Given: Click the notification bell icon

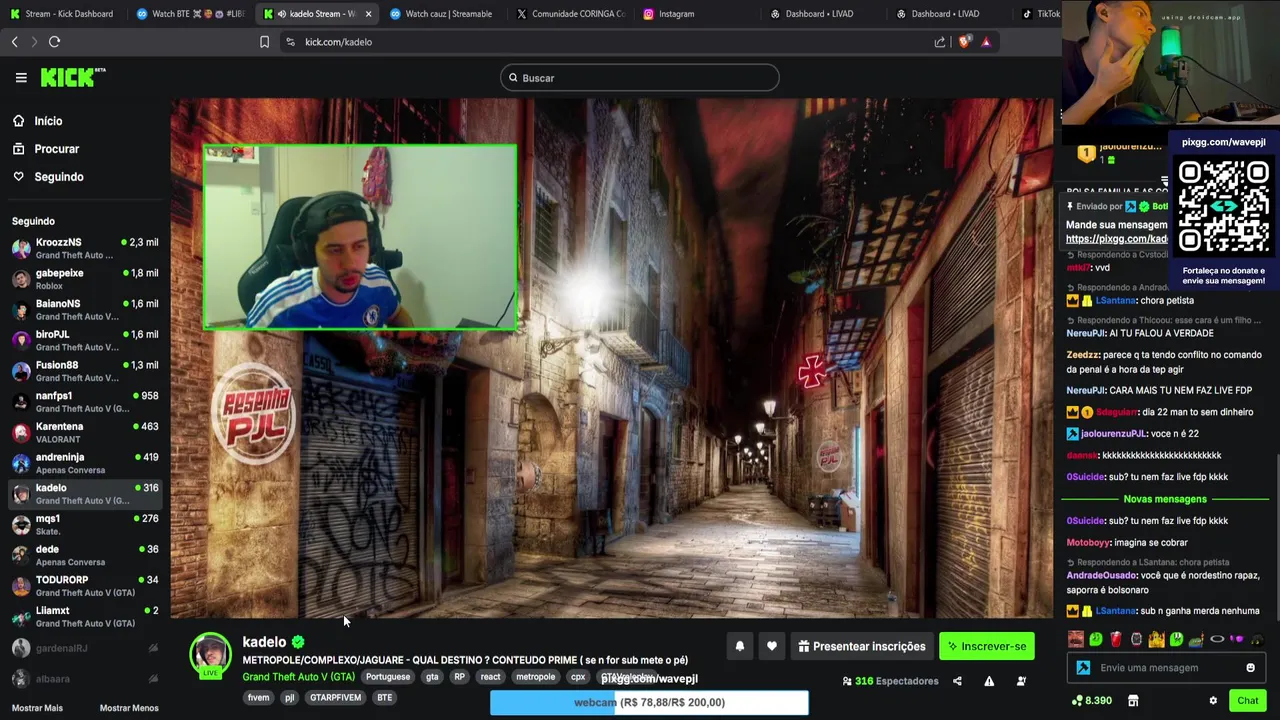Looking at the screenshot, I should click(x=740, y=646).
